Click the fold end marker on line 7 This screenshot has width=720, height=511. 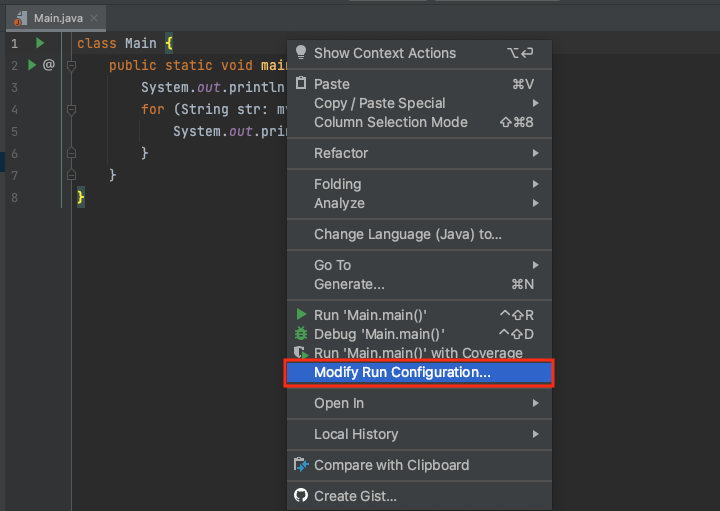[71, 174]
